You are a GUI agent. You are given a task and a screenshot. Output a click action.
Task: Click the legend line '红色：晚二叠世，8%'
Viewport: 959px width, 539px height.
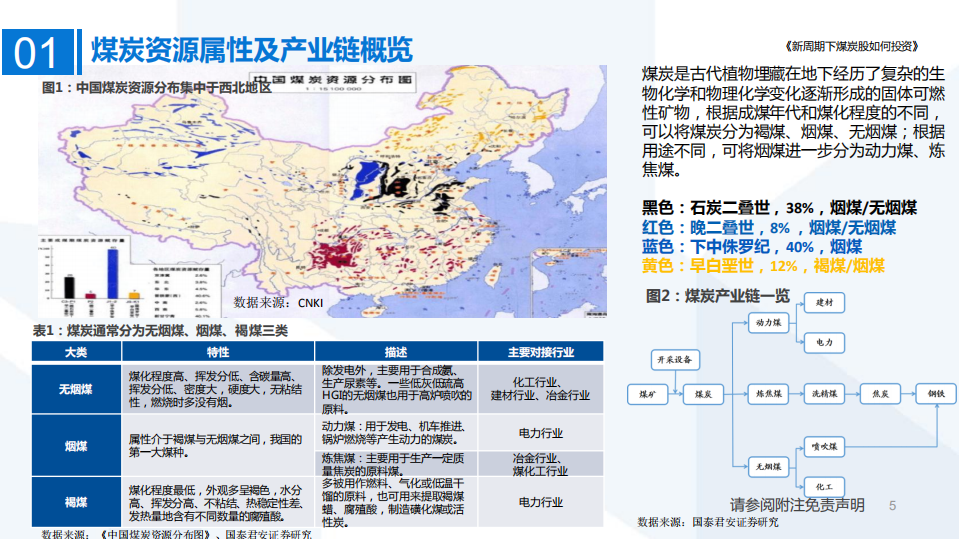point(769,228)
